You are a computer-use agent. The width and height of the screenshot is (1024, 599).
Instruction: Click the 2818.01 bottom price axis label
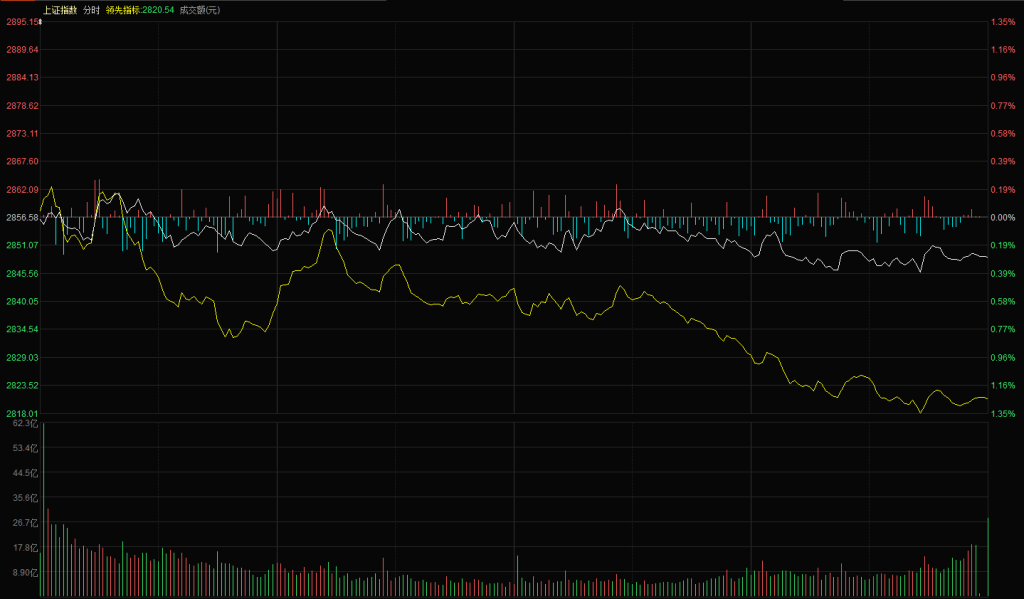point(21,413)
